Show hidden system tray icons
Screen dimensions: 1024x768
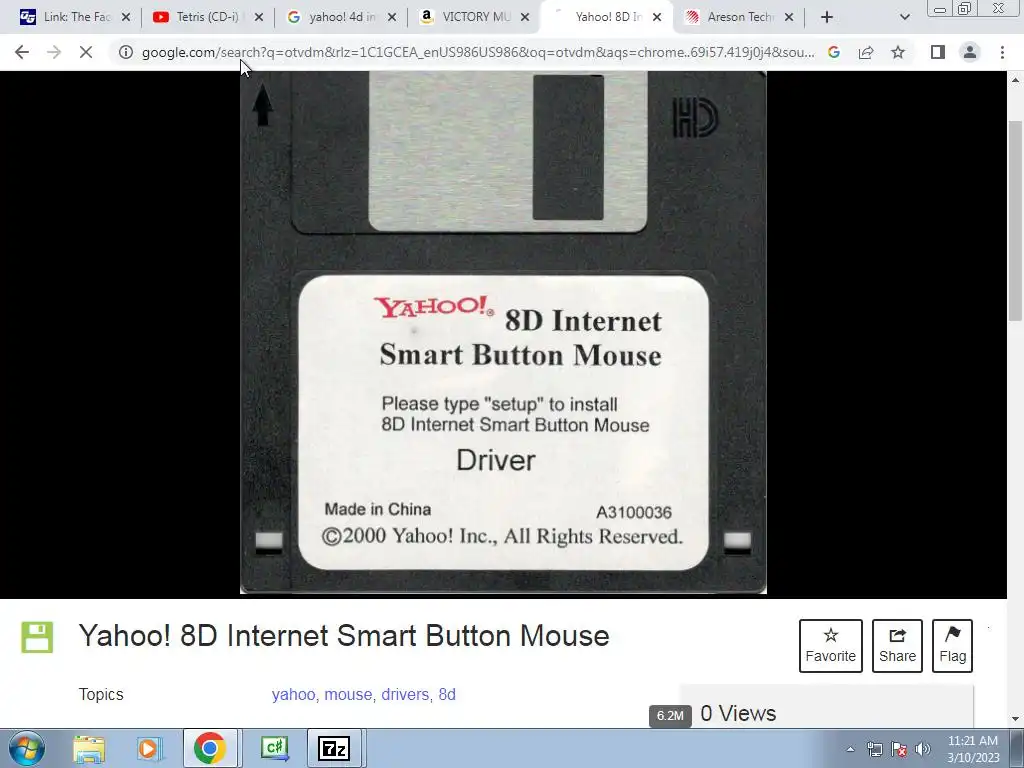[850, 749]
